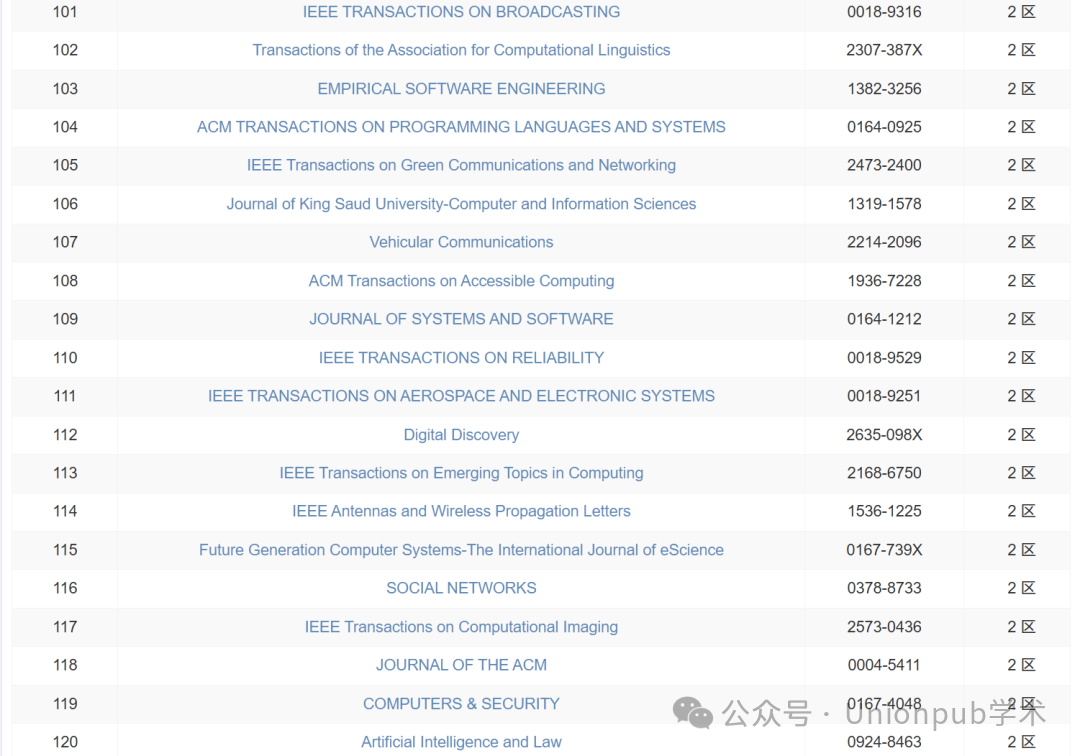Click the 2 区 cell in row 102

click(1021, 50)
